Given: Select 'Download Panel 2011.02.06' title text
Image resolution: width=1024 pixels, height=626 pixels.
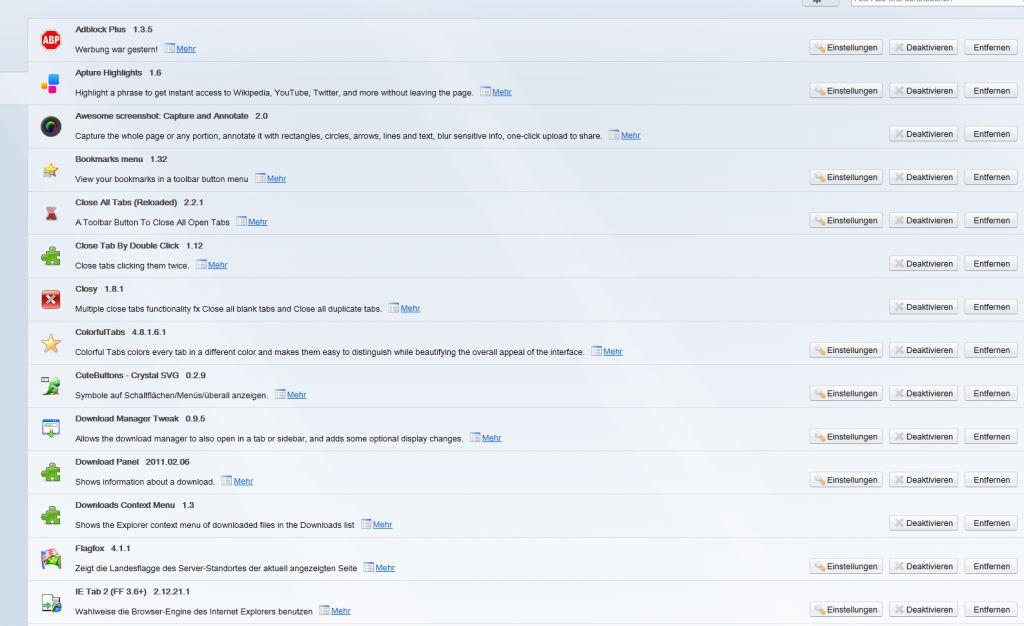Looking at the screenshot, I should 132,462.
